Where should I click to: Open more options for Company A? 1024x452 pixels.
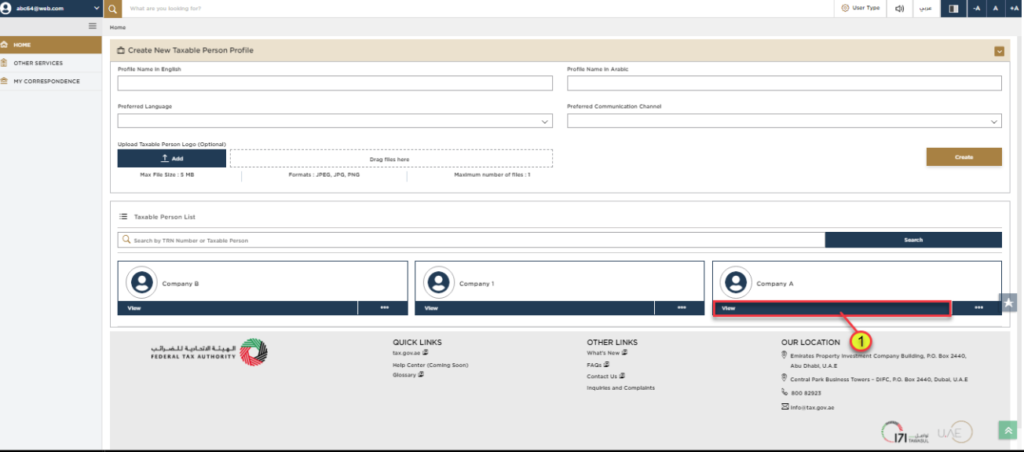pos(978,308)
